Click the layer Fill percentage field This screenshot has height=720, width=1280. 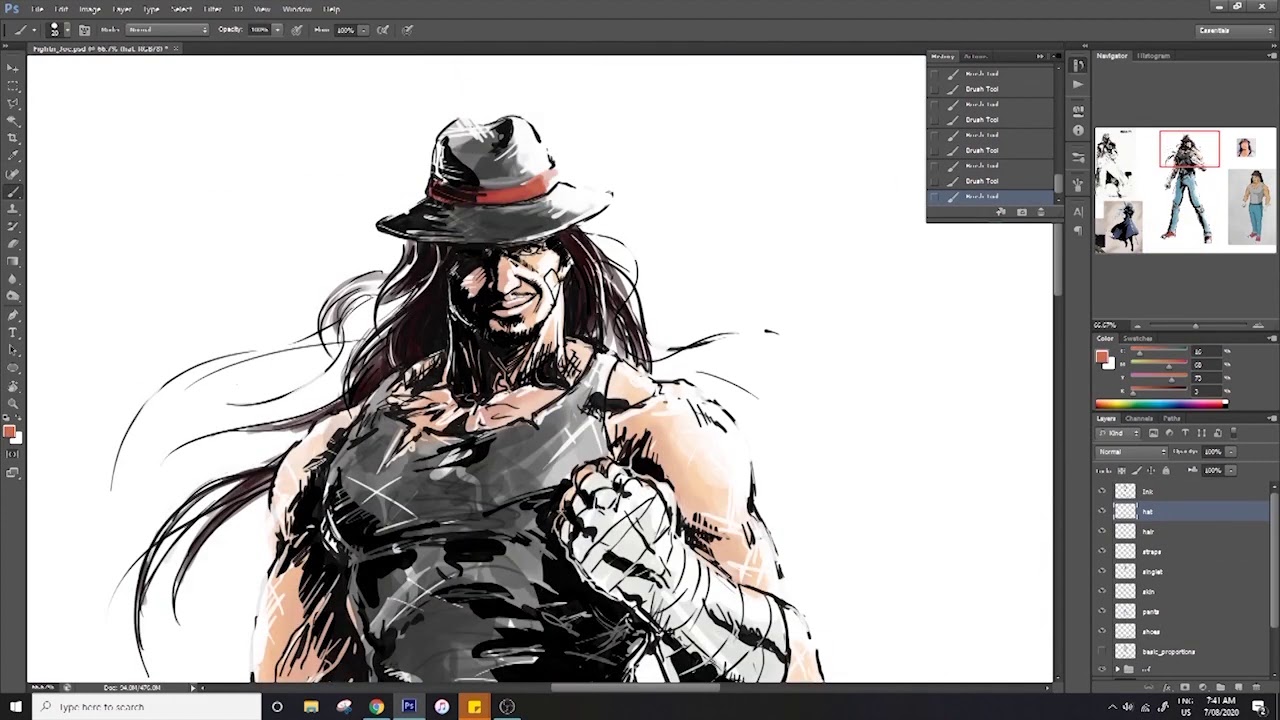[1212, 470]
